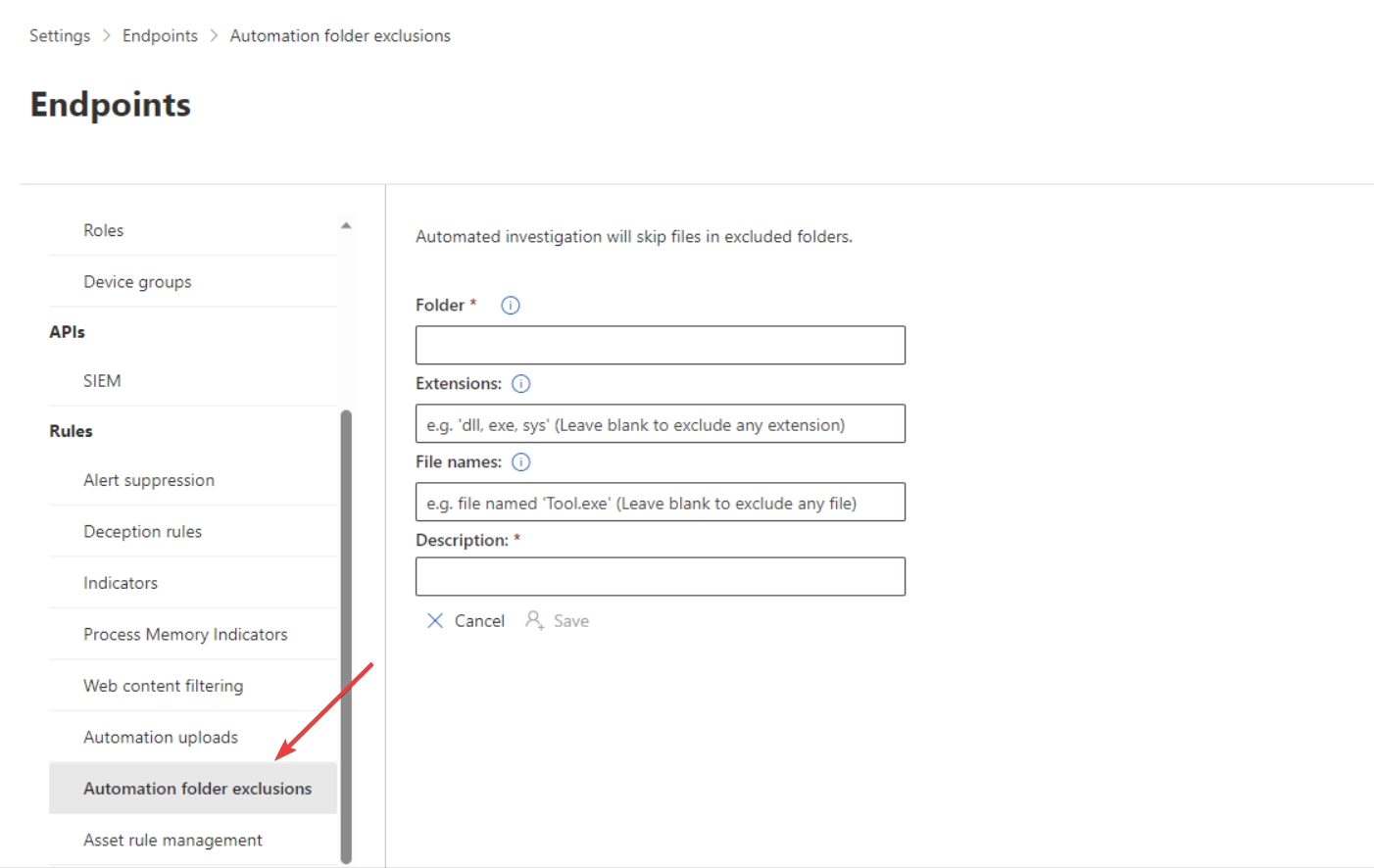Viewport: 1374px width, 868px height.
Task: Click the info icon beside File names
Action: (x=520, y=461)
